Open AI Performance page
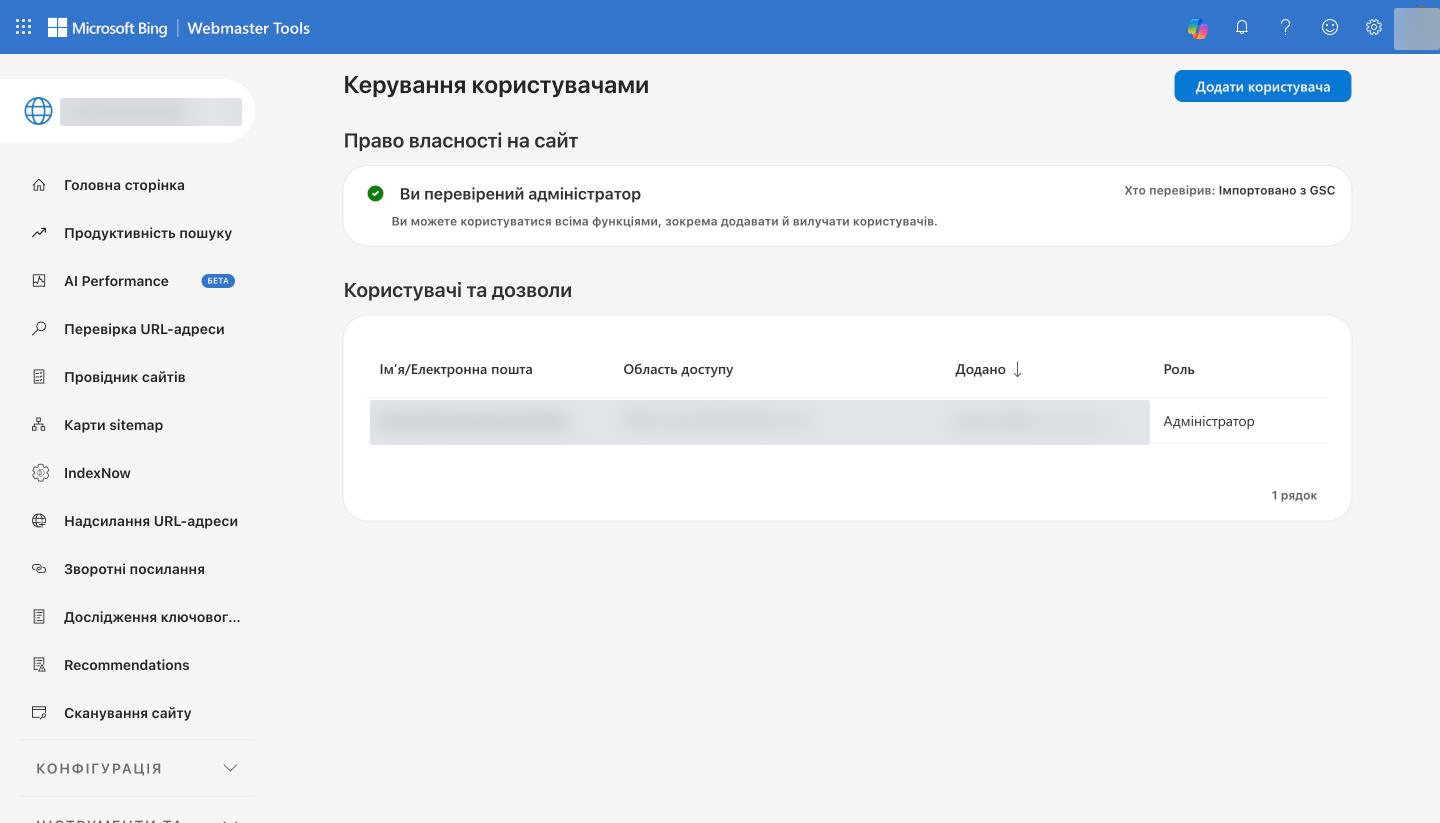The image size is (1440, 823). click(116, 281)
